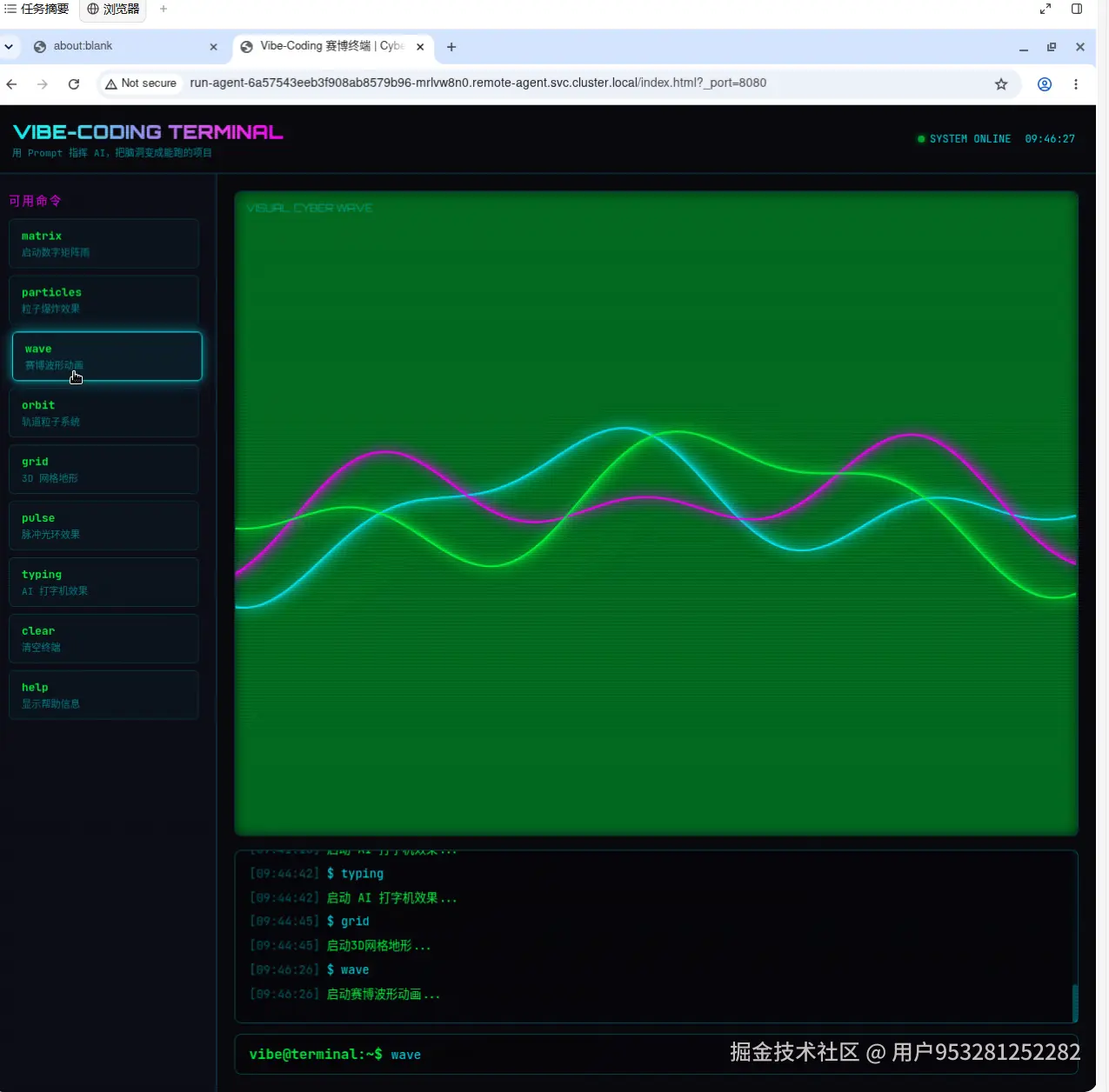Activate the grid 3D terrain command
Image resolution: width=1109 pixels, height=1092 pixels.
click(x=104, y=469)
